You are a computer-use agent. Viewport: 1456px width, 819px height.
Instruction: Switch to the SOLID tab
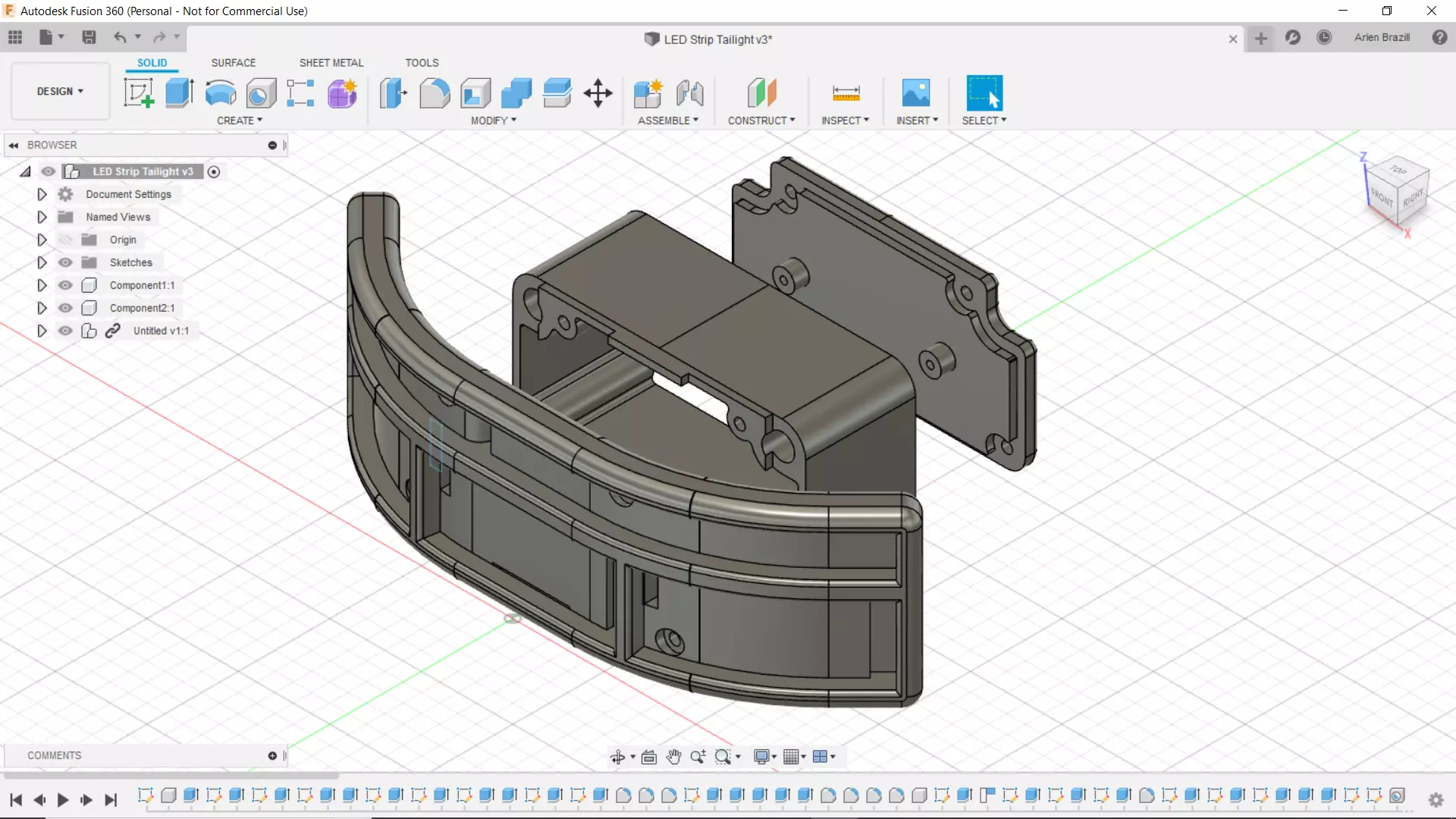click(x=152, y=63)
